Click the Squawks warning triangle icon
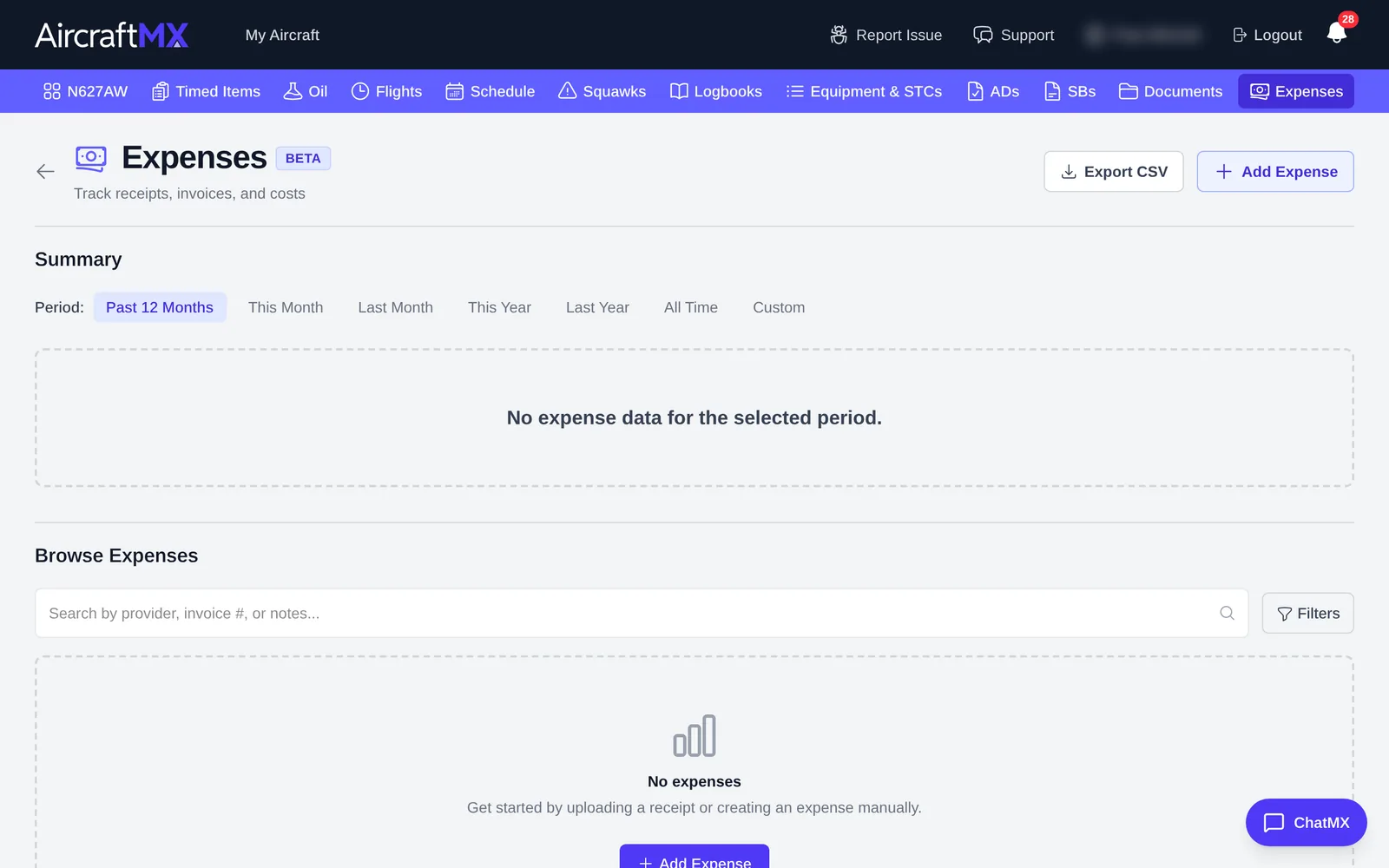 [x=567, y=91]
